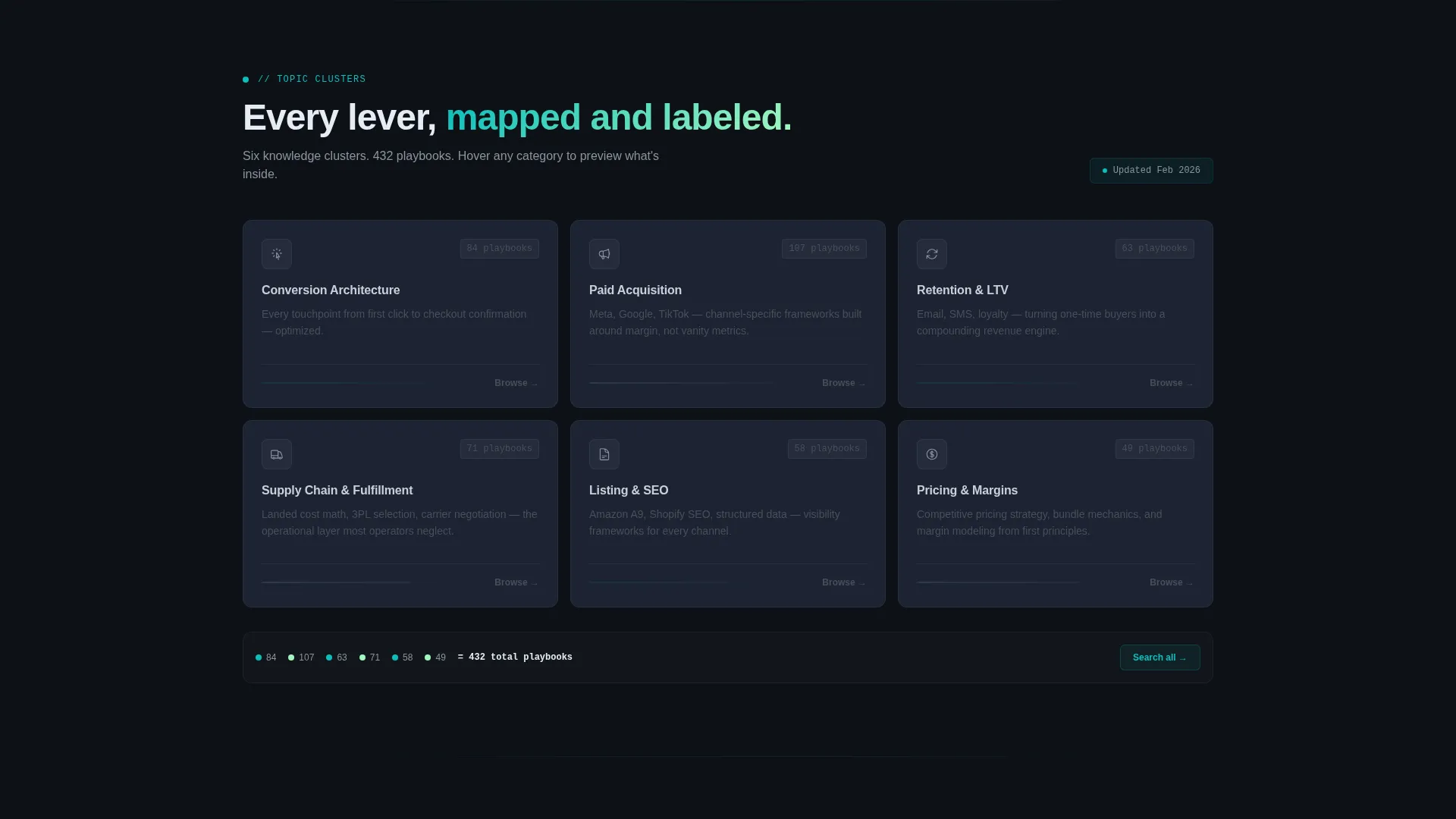Click the 107 playbooks badge

point(824,249)
